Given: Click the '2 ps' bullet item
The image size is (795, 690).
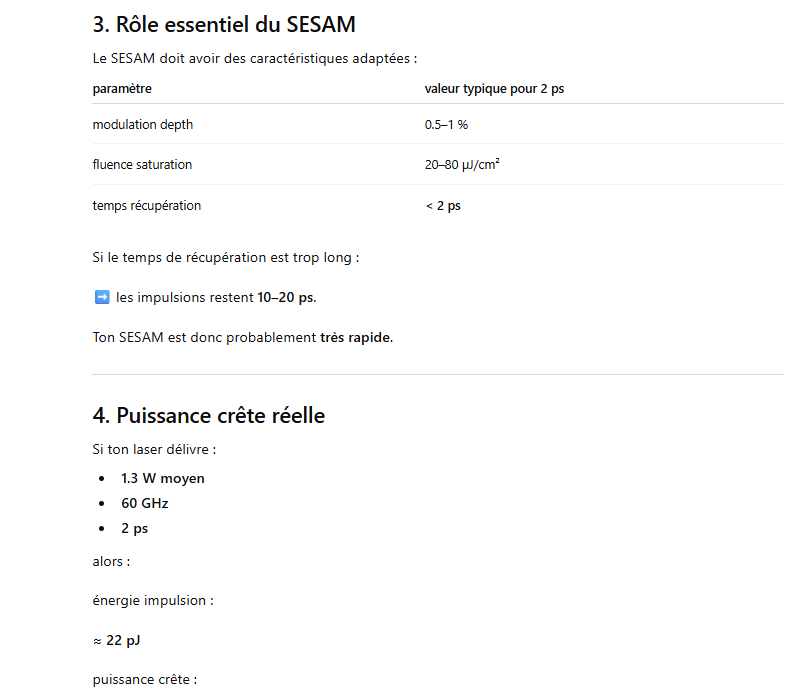Looking at the screenshot, I should pos(135,528).
